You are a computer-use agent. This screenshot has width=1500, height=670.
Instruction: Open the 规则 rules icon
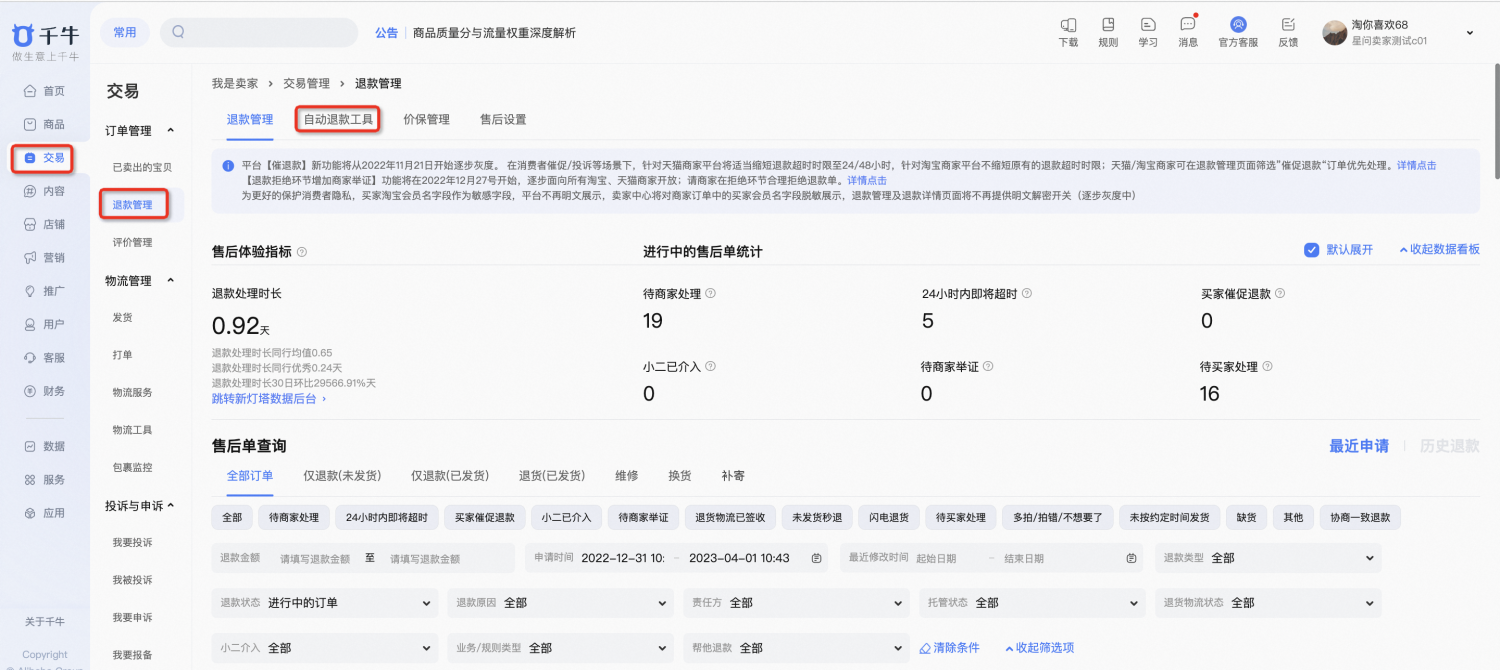click(1108, 25)
